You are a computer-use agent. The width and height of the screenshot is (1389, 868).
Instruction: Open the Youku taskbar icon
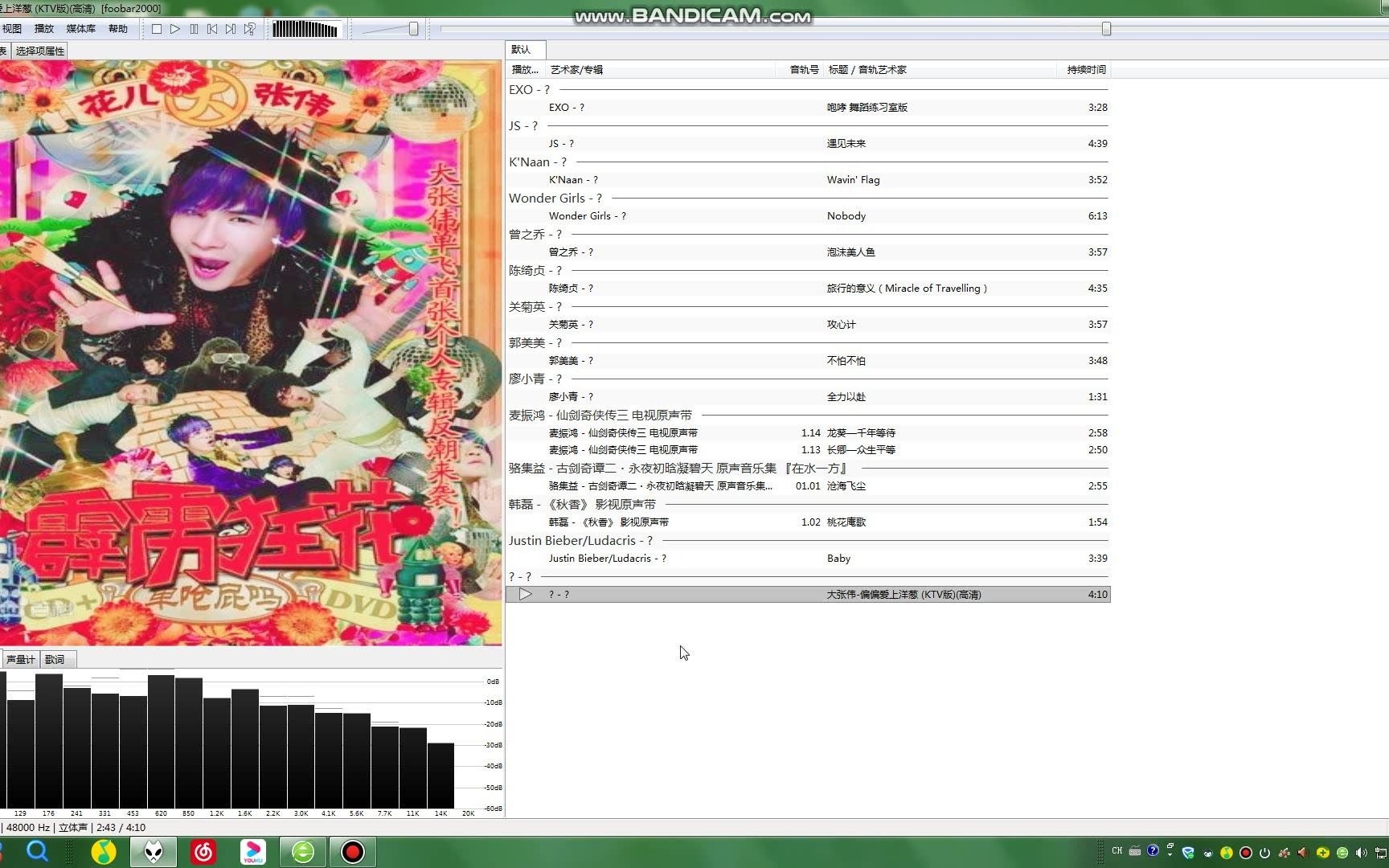click(253, 852)
